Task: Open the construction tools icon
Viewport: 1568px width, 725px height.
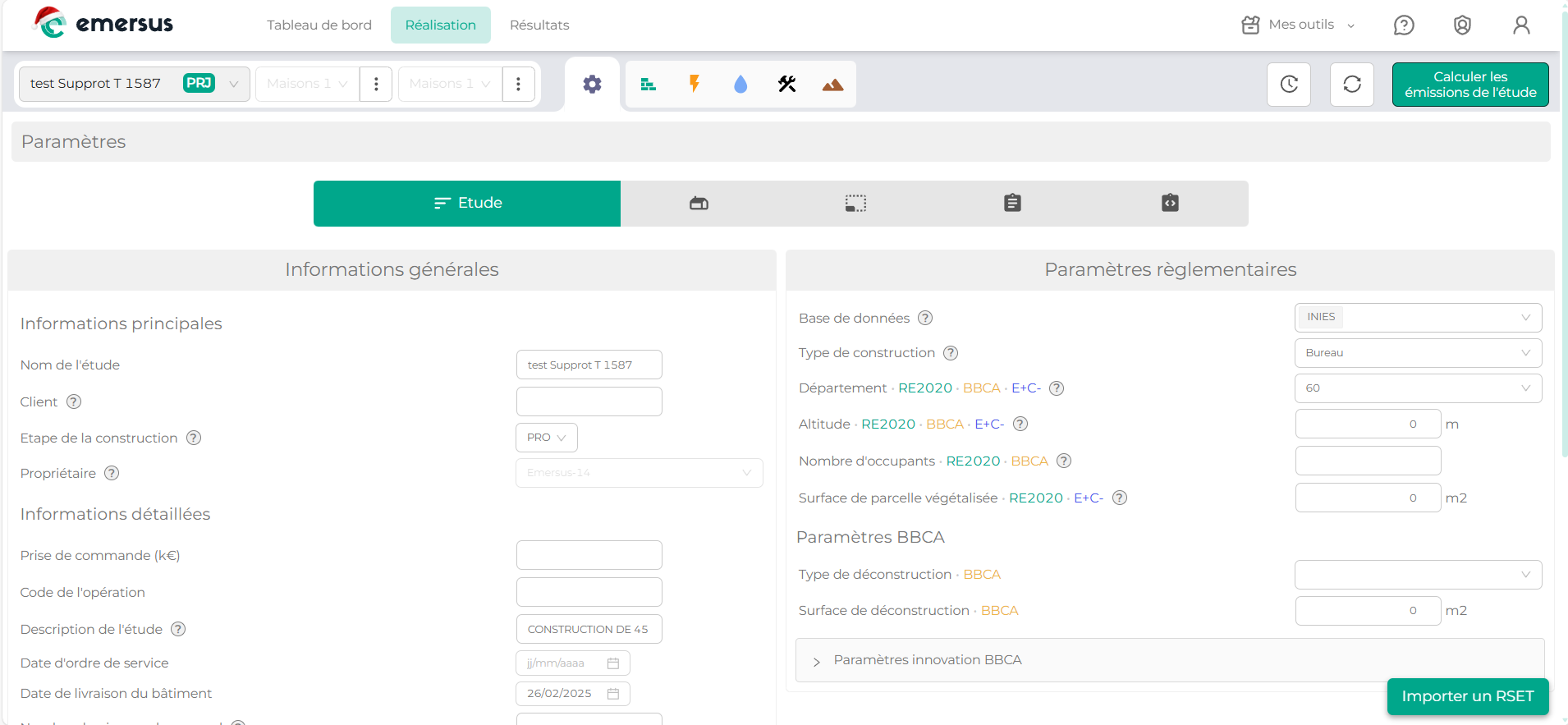Action: click(787, 84)
